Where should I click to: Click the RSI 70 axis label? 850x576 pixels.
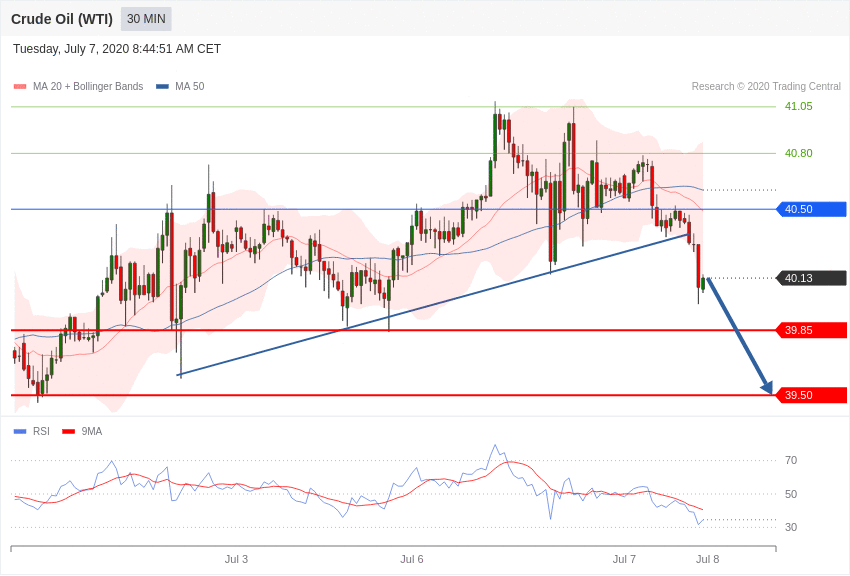[791, 461]
